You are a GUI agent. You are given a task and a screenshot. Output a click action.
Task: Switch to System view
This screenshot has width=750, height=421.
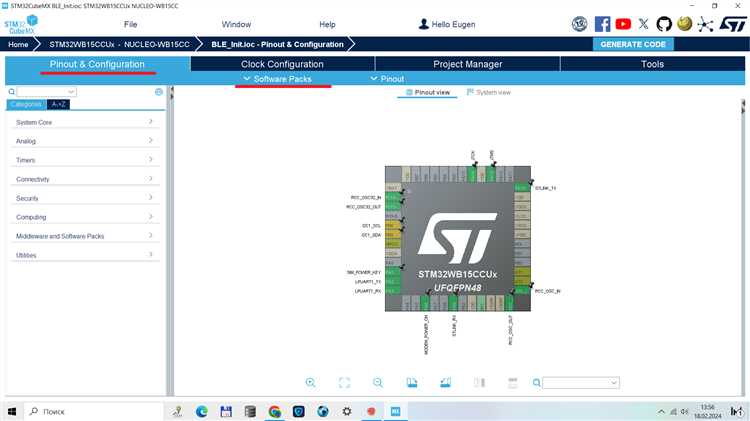tap(489, 92)
